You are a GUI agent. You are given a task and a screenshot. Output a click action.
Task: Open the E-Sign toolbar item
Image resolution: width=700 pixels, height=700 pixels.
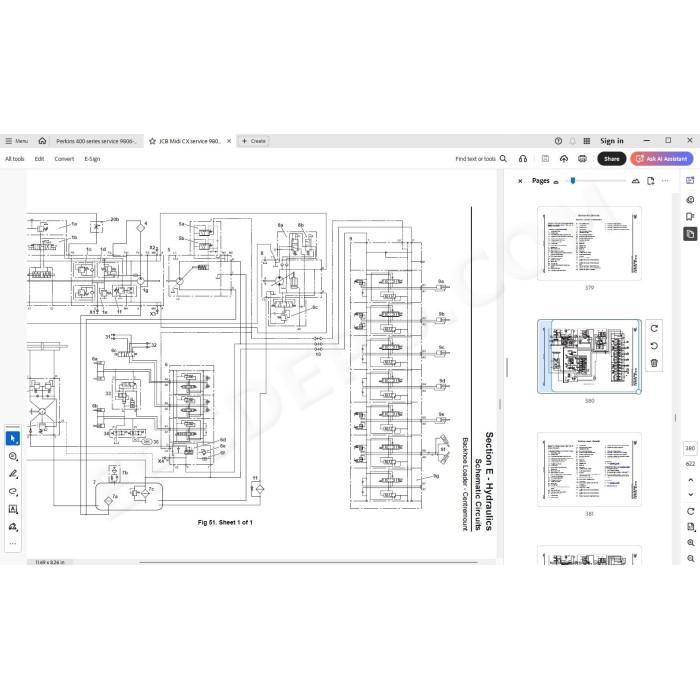92,159
